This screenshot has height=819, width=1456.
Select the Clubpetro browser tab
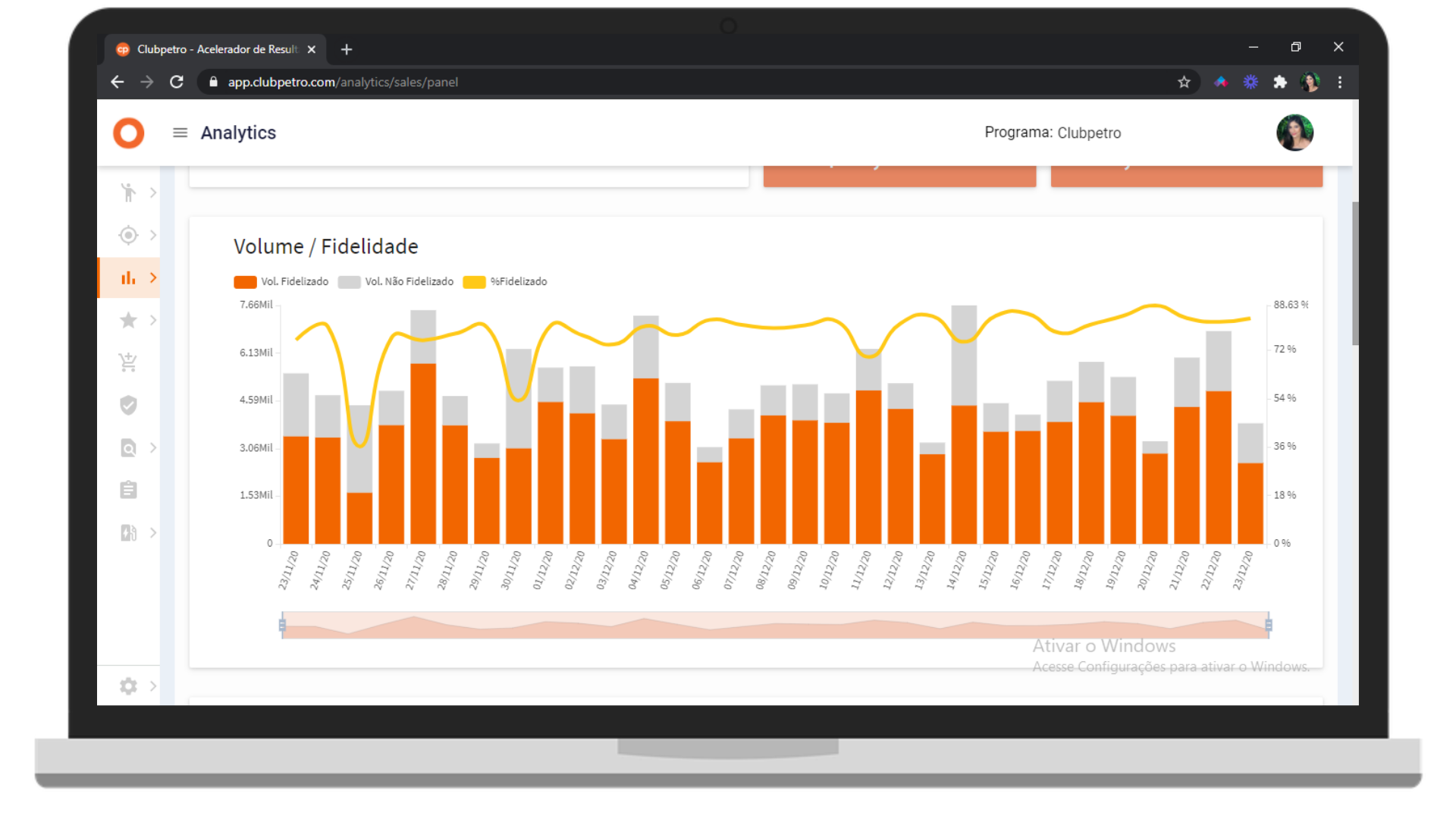tap(216, 49)
